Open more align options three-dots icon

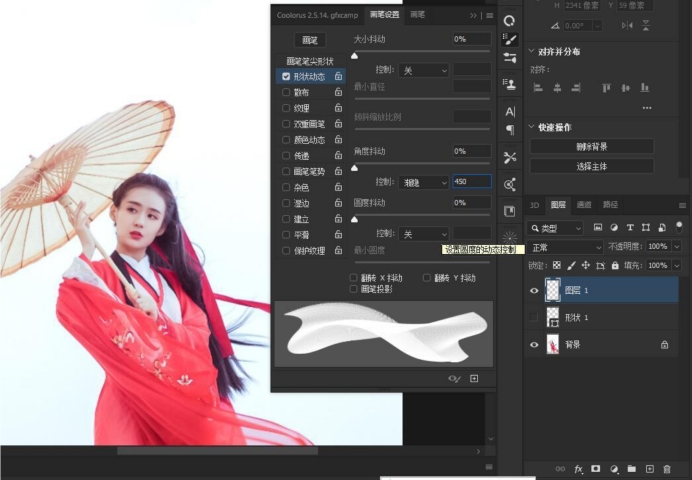click(647, 108)
